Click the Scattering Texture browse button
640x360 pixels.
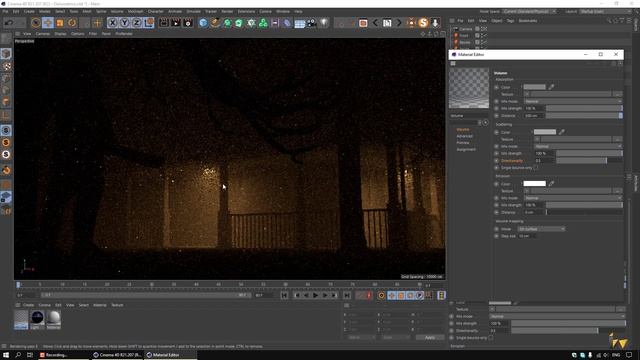(618, 139)
